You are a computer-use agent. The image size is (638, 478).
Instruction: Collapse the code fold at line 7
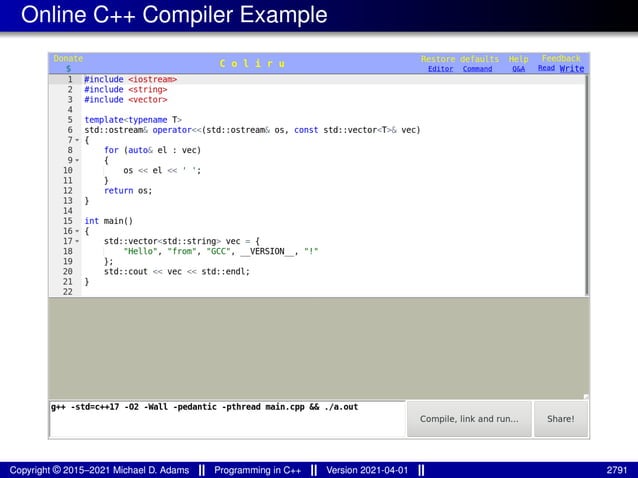[77, 140]
